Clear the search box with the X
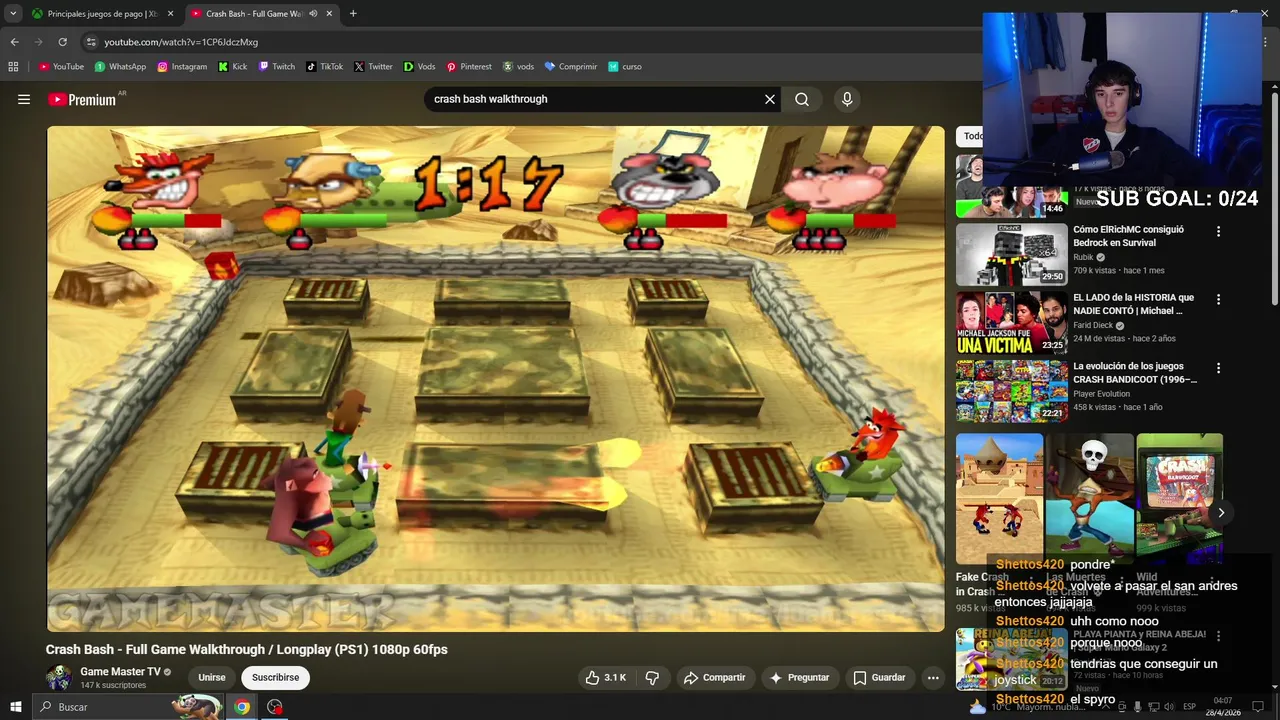 pos(770,99)
